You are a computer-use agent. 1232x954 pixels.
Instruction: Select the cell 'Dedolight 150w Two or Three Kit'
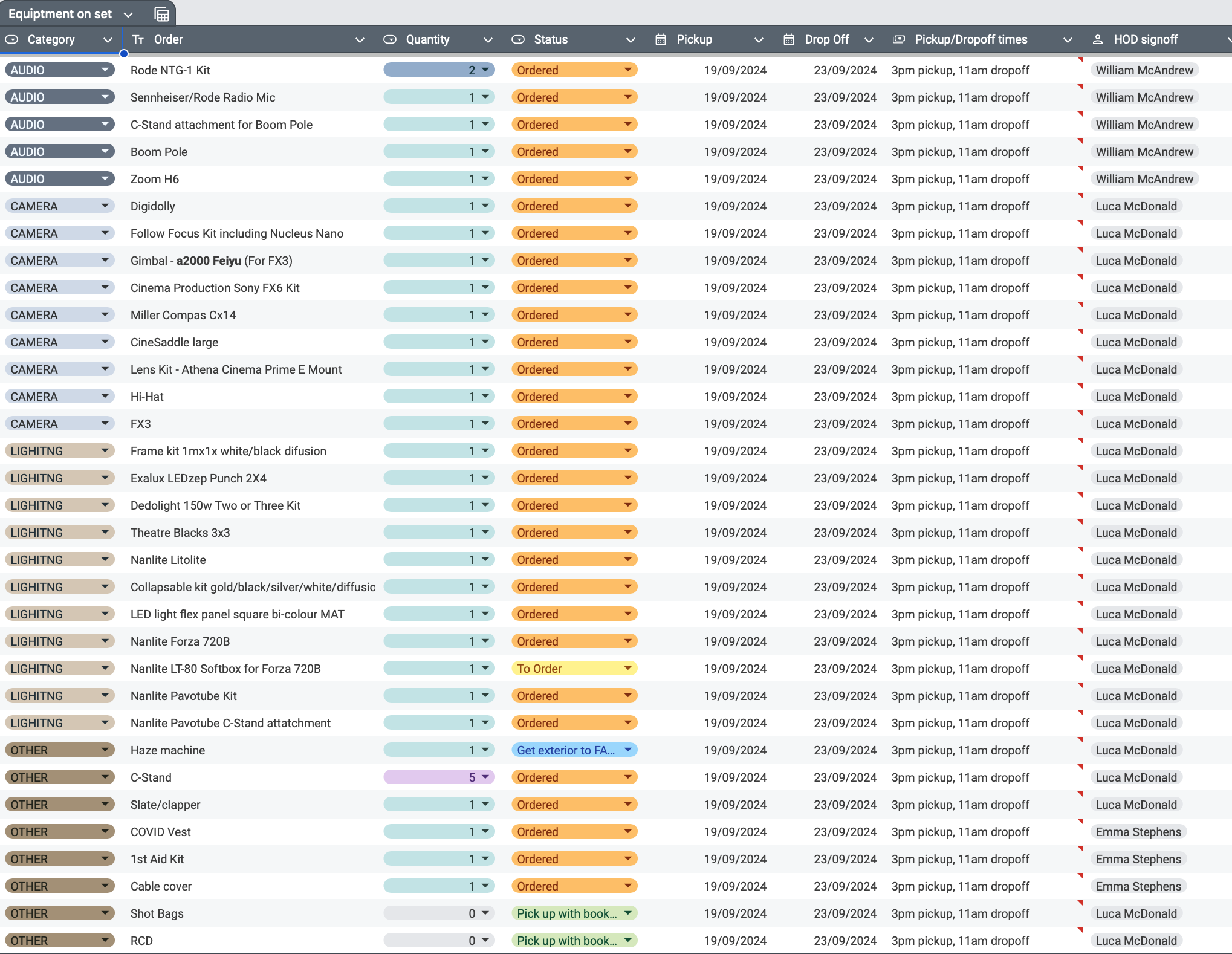pyautogui.click(x=250, y=505)
